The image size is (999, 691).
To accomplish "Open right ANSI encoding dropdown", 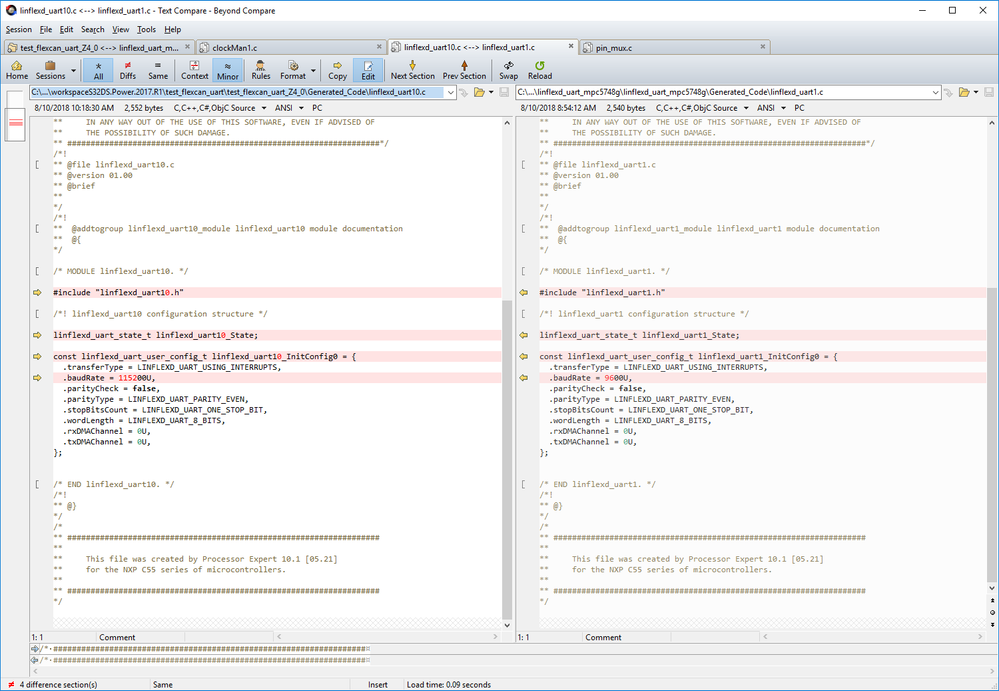I will [x=772, y=108].
